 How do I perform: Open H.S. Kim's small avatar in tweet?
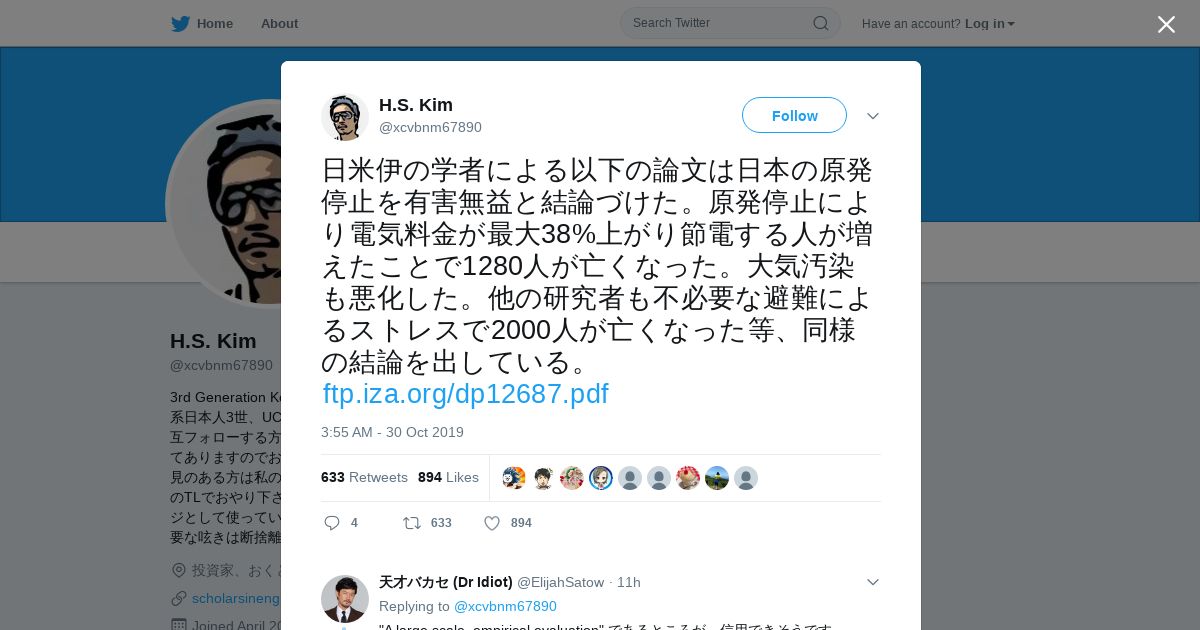(345, 117)
